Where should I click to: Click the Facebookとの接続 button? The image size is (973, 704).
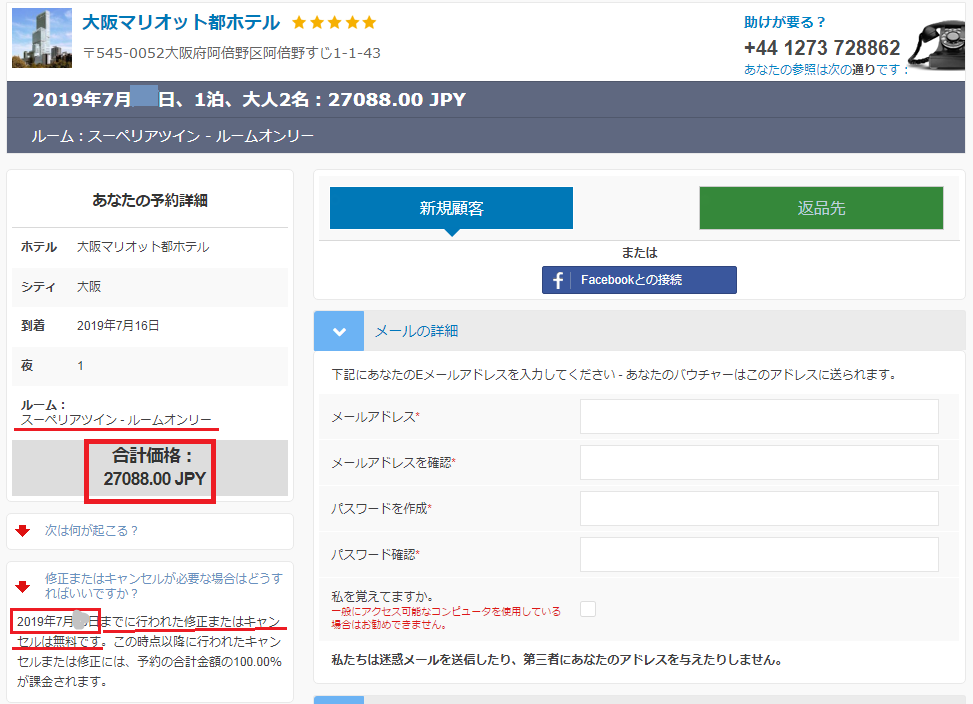tap(639, 280)
